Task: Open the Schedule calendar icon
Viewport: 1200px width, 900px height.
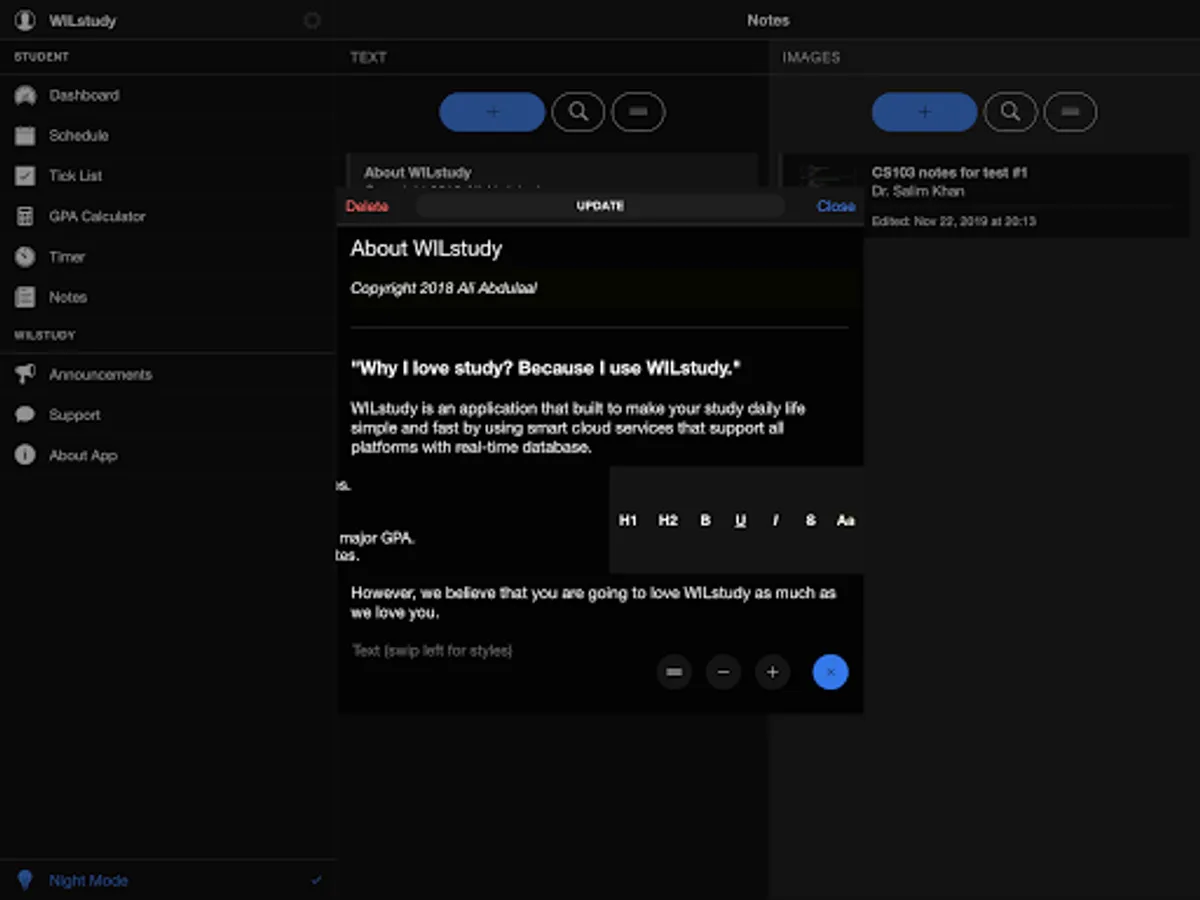Action: coord(25,136)
